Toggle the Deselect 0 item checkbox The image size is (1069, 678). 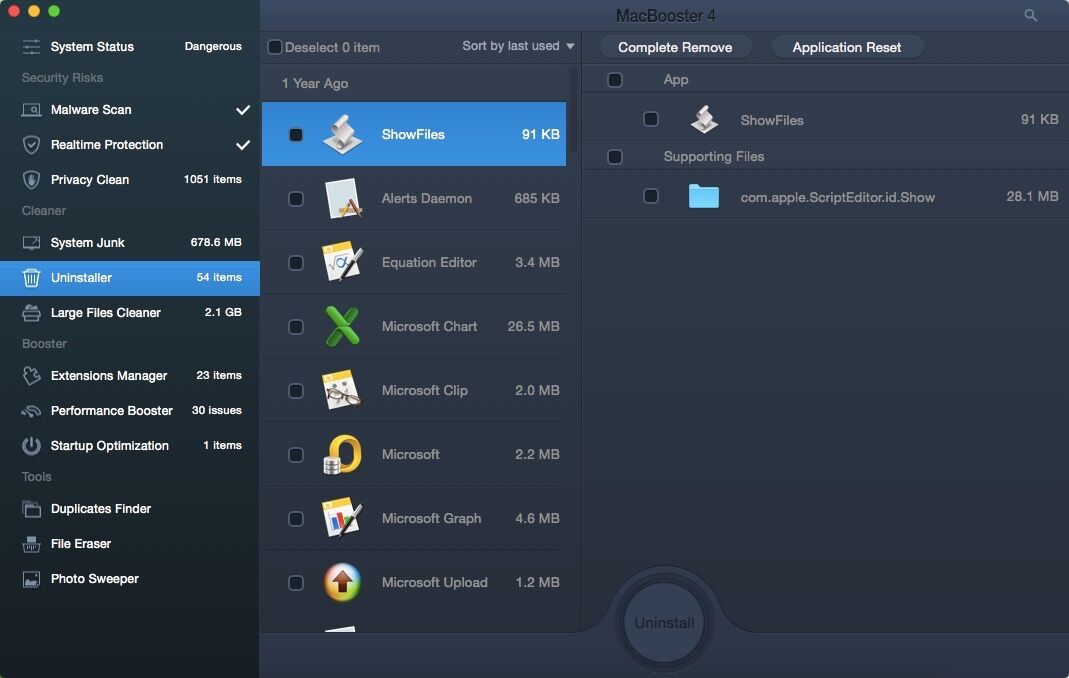click(275, 47)
